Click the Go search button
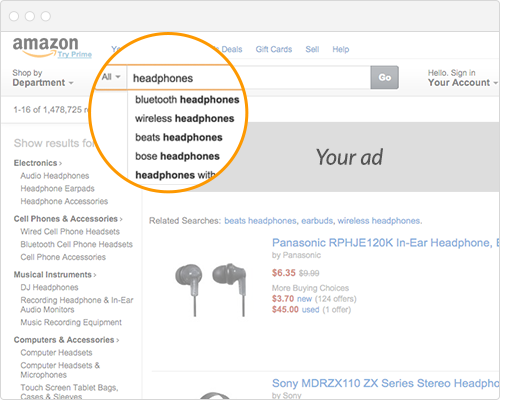The height and width of the screenshot is (400, 515). (x=384, y=77)
